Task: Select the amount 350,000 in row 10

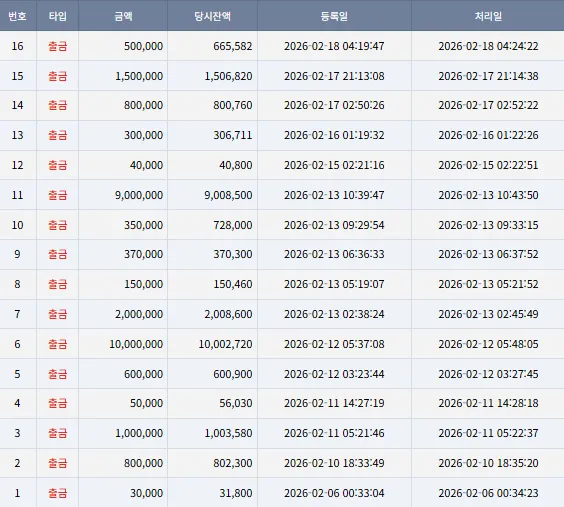Action: (x=144, y=225)
